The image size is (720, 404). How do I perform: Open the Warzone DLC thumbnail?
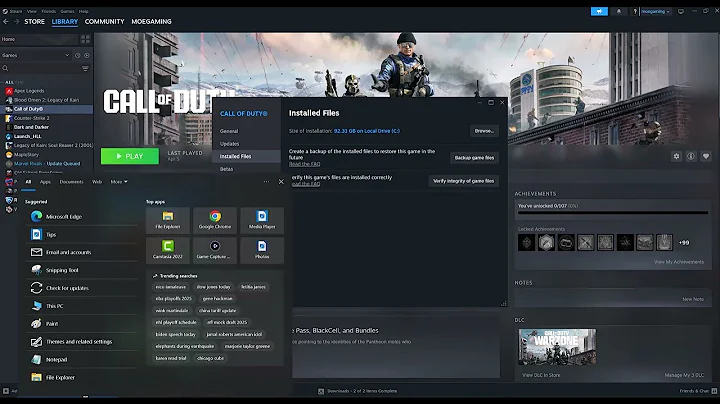(557, 347)
